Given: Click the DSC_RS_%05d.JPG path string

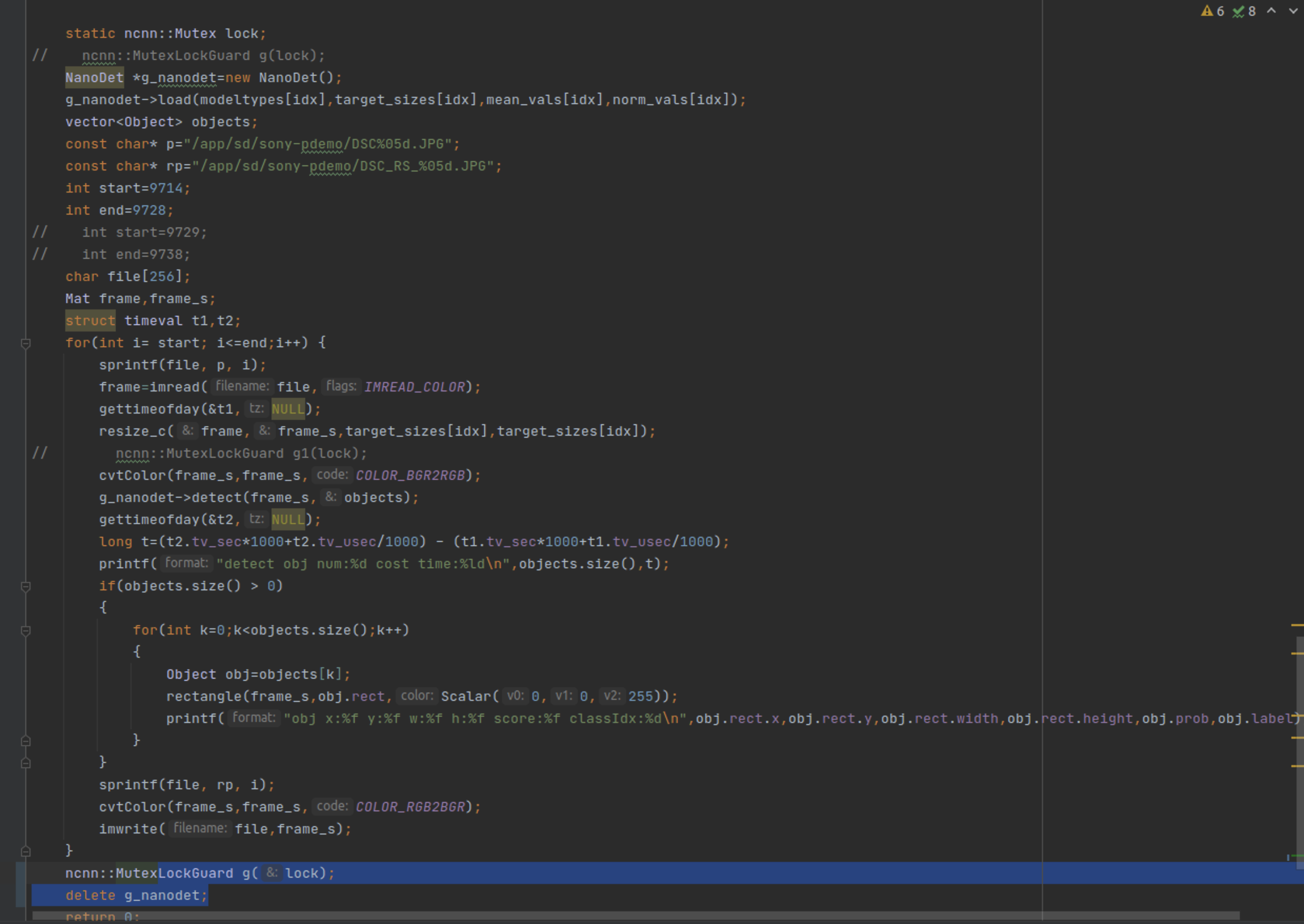Looking at the screenshot, I should (x=343, y=166).
